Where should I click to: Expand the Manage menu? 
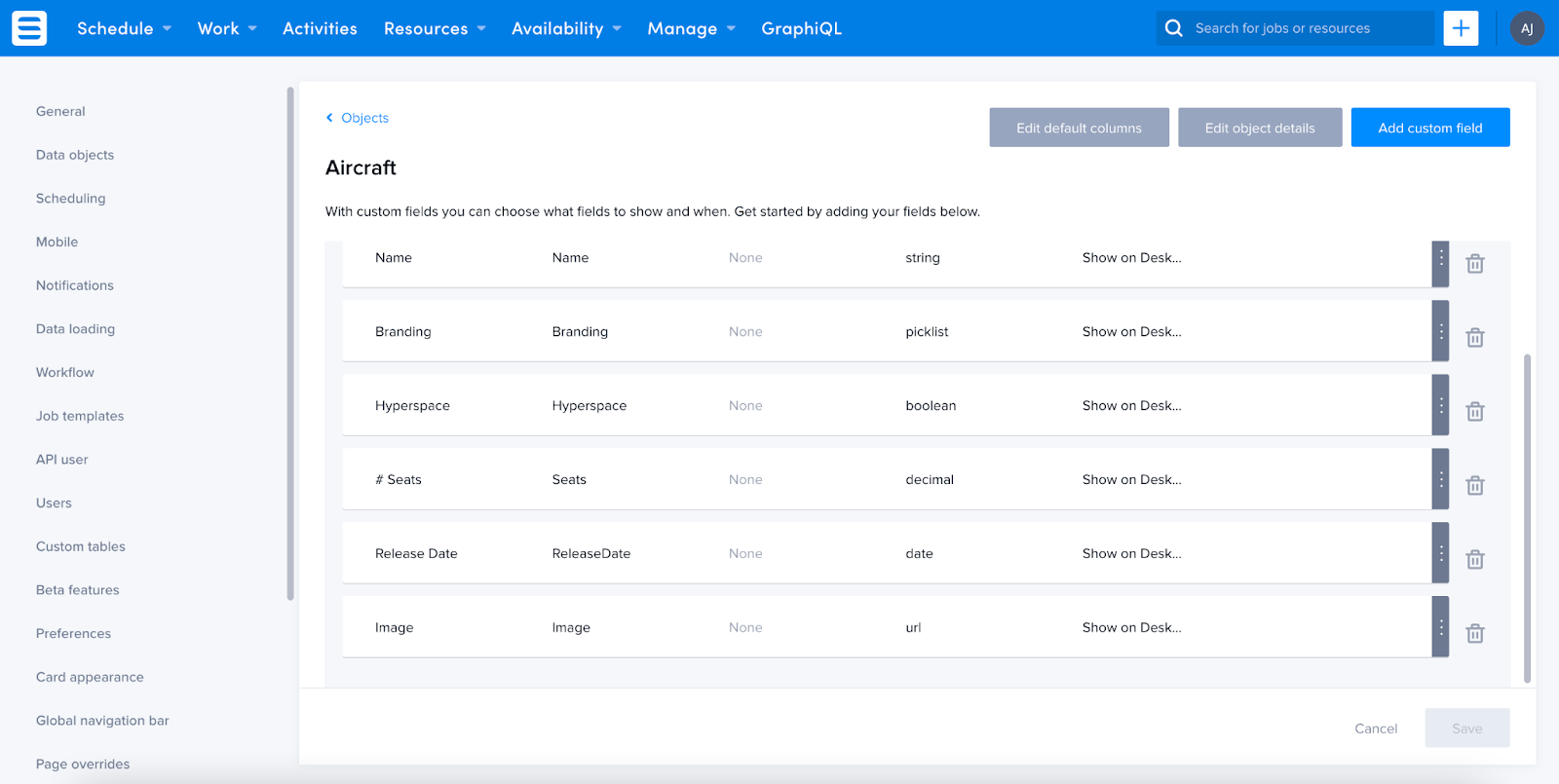(x=691, y=28)
